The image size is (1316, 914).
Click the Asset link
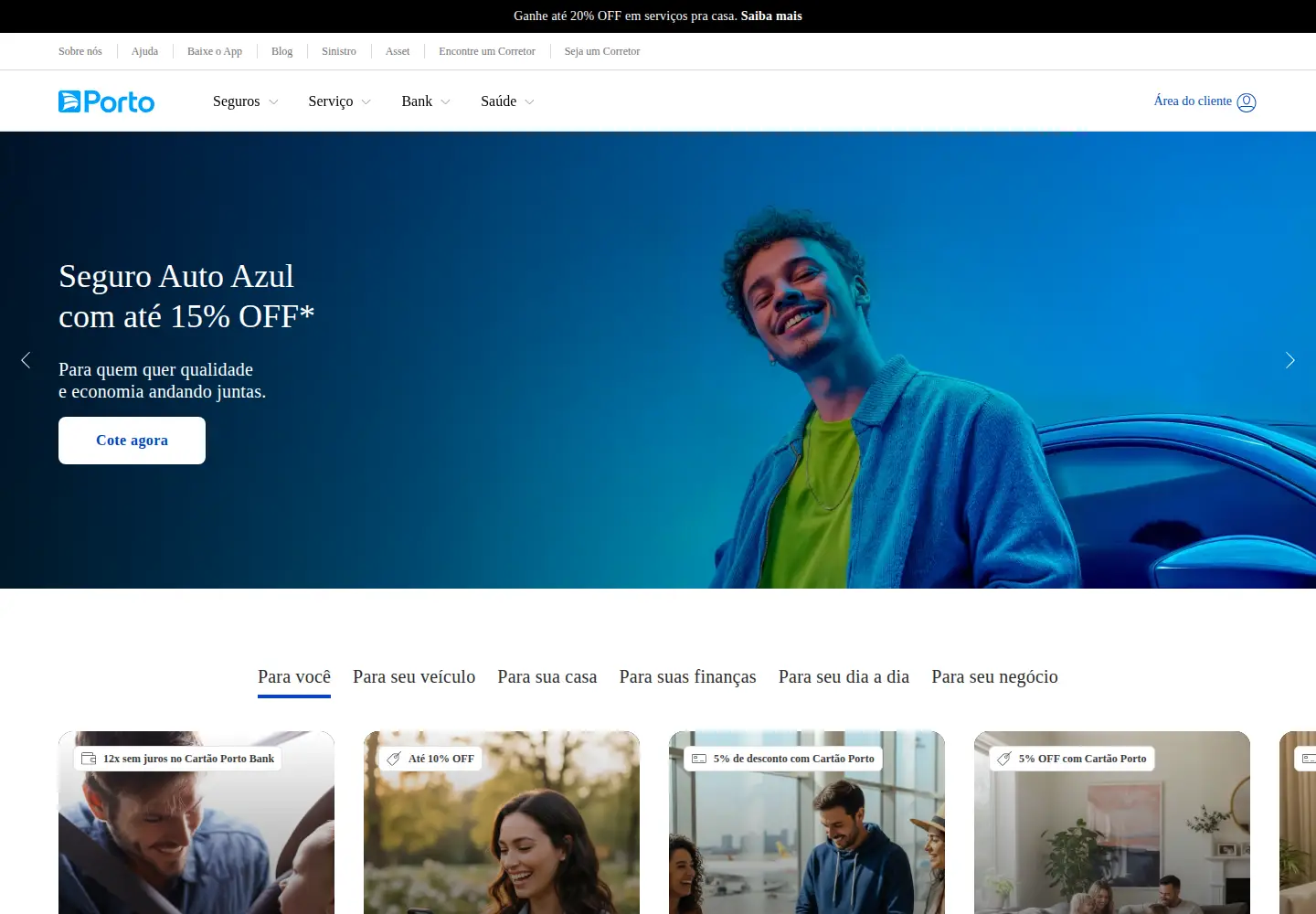click(398, 51)
